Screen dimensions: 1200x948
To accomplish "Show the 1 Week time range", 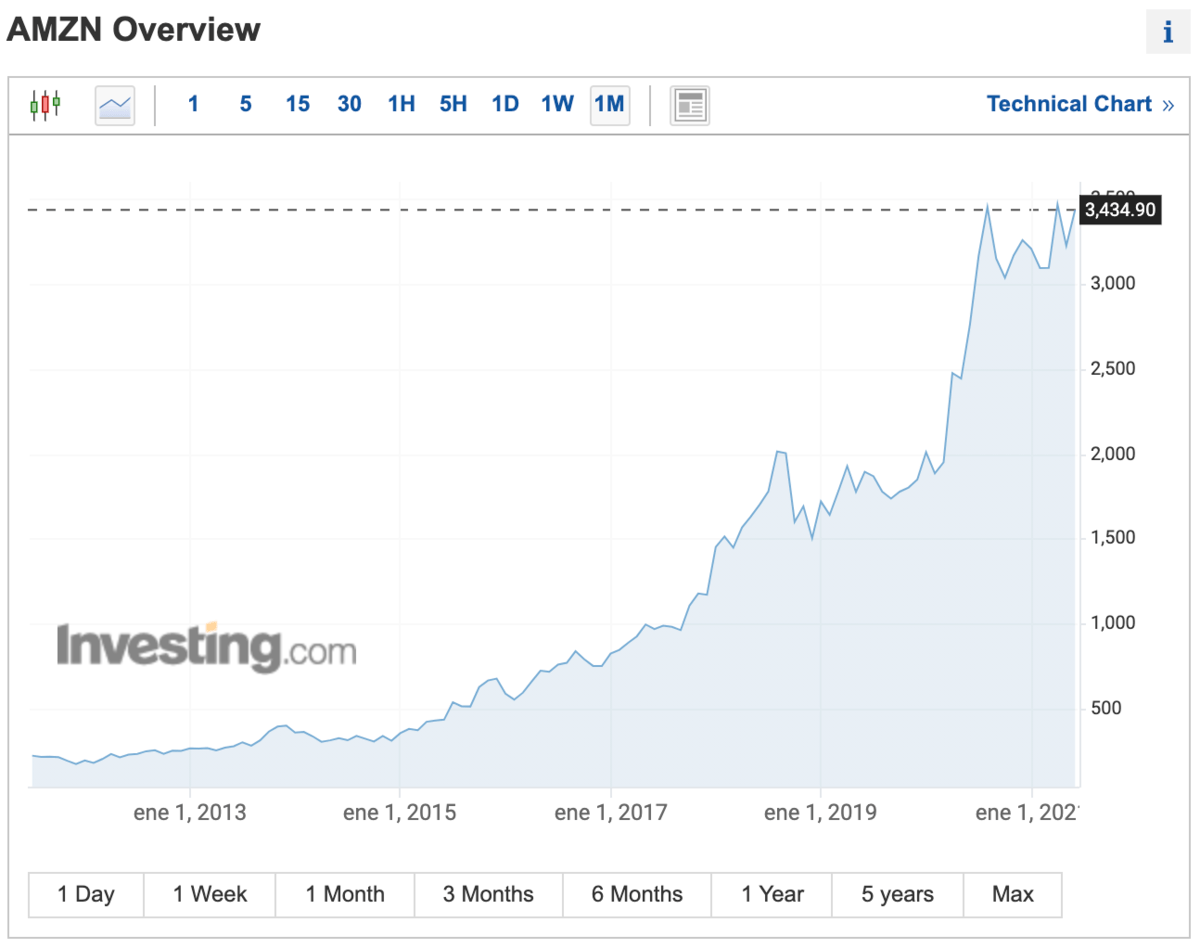I will (x=209, y=894).
